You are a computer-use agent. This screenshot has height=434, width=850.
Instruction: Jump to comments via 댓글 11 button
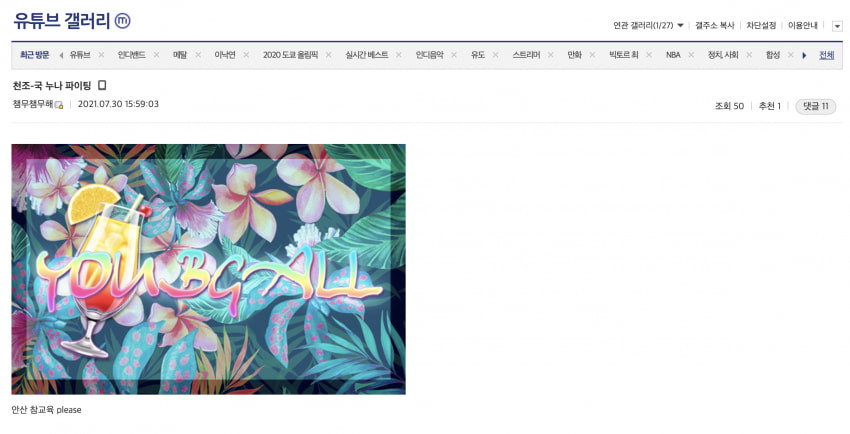816,106
